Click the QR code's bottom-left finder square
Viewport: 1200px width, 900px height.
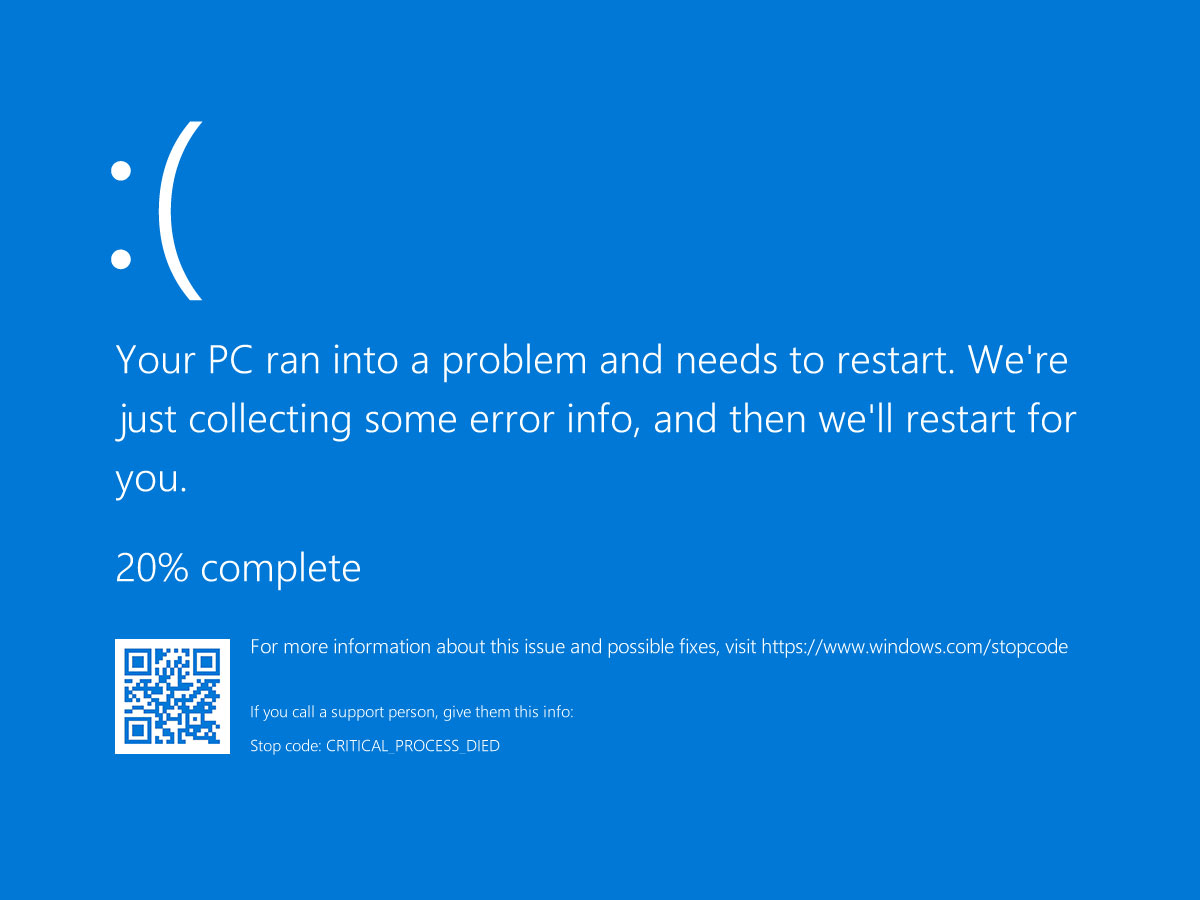coord(138,730)
